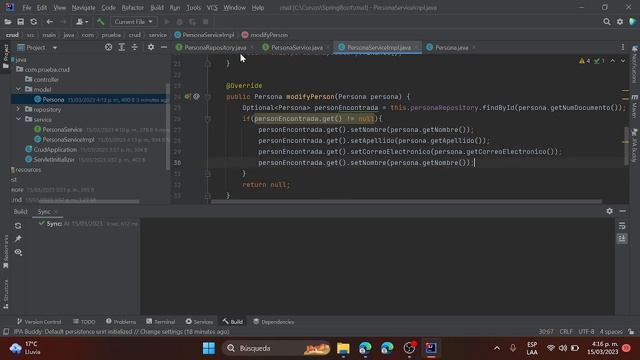640x360 pixels.
Task: Open line separator CRLF selector
Action: [x=566, y=331]
